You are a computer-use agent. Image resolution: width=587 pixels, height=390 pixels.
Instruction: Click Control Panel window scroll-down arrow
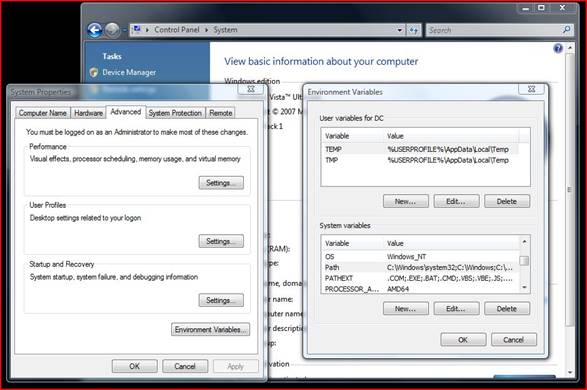click(x=570, y=373)
